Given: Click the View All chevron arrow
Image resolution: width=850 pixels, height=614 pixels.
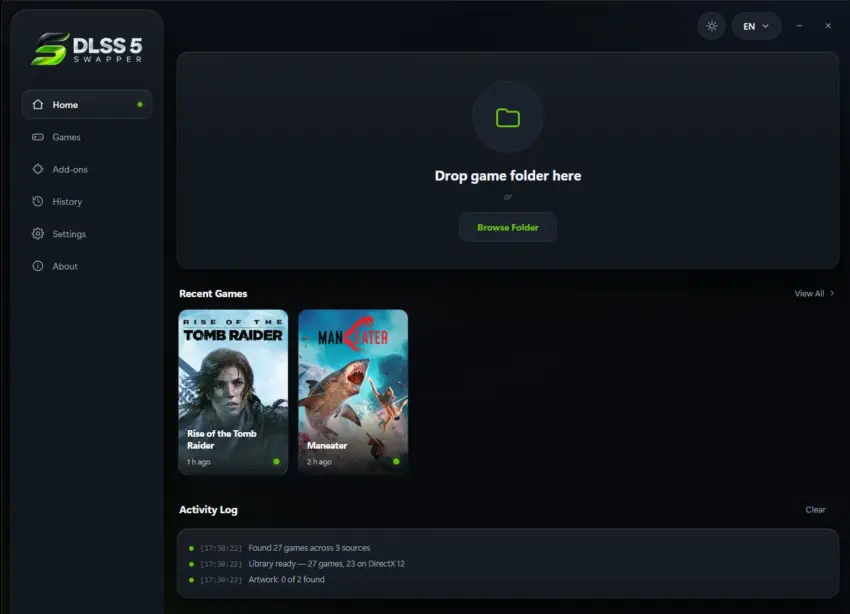Looking at the screenshot, I should [832, 293].
